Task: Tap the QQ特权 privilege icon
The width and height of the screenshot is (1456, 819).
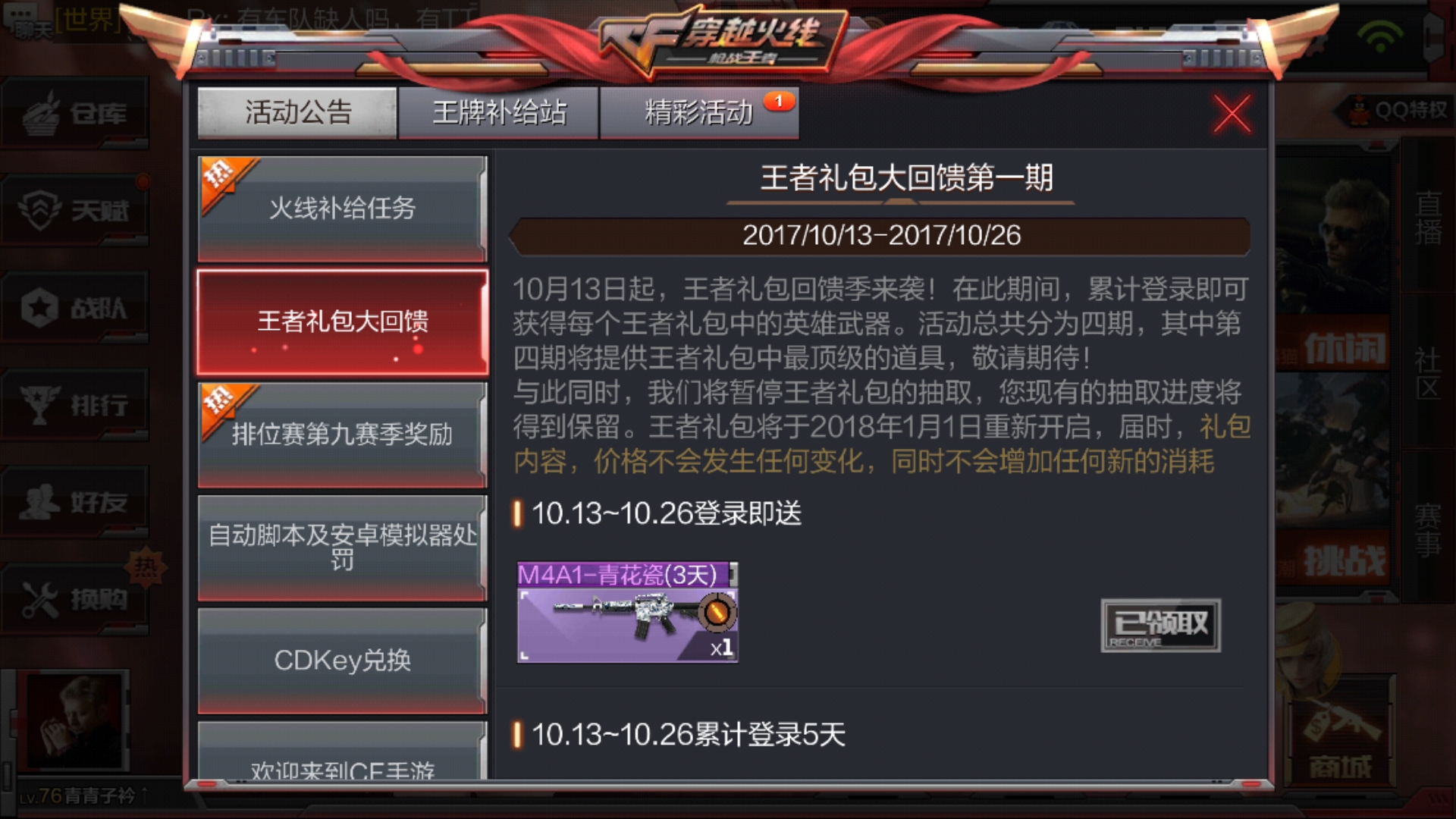Action: 1395,111
